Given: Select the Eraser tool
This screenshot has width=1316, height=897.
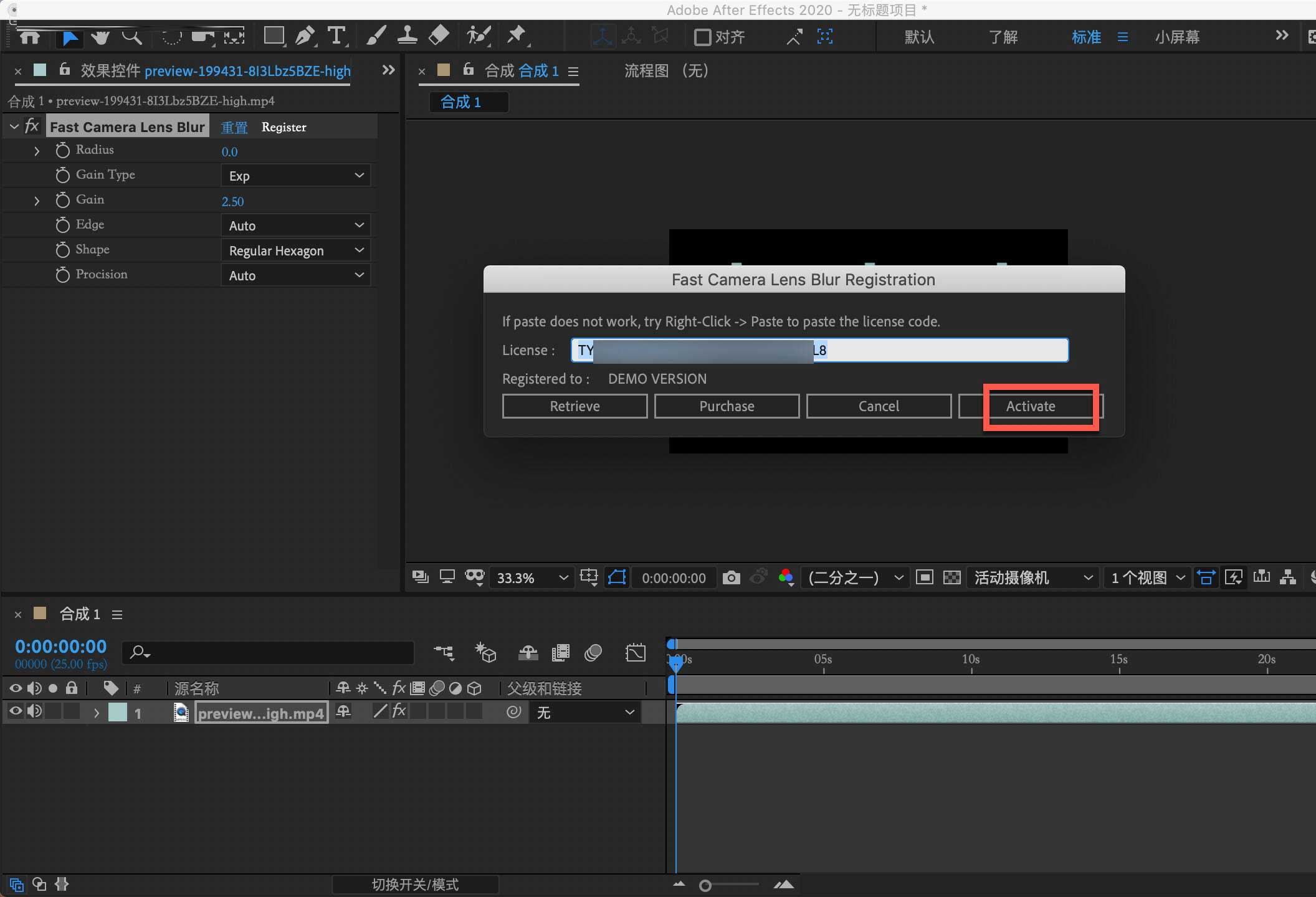Looking at the screenshot, I should point(439,36).
